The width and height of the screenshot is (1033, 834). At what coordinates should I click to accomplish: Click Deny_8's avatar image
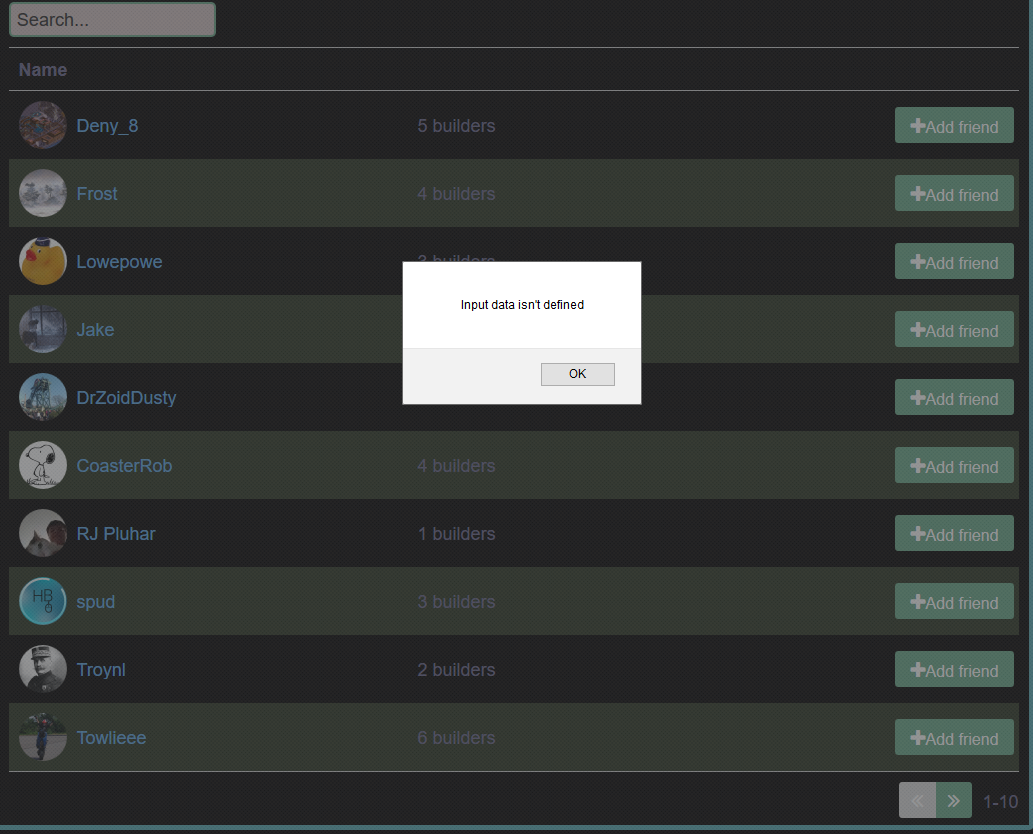(x=43, y=125)
